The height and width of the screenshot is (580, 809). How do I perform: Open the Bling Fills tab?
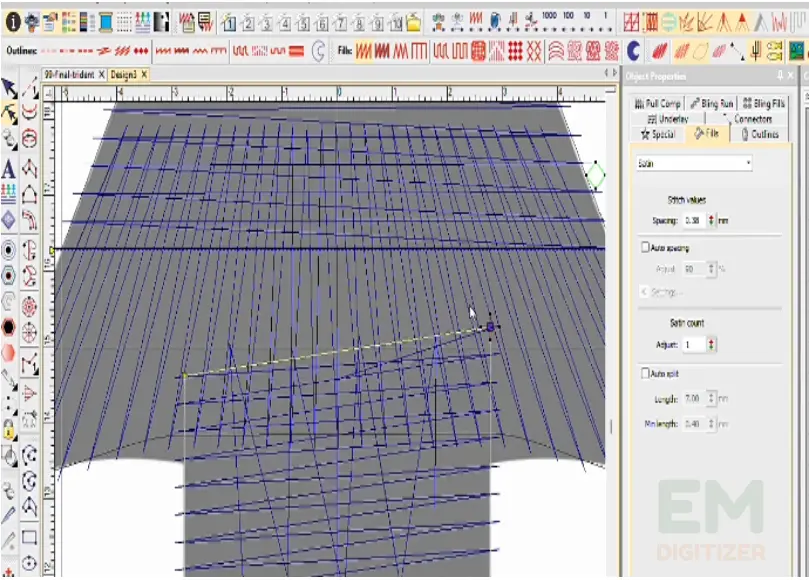point(763,103)
